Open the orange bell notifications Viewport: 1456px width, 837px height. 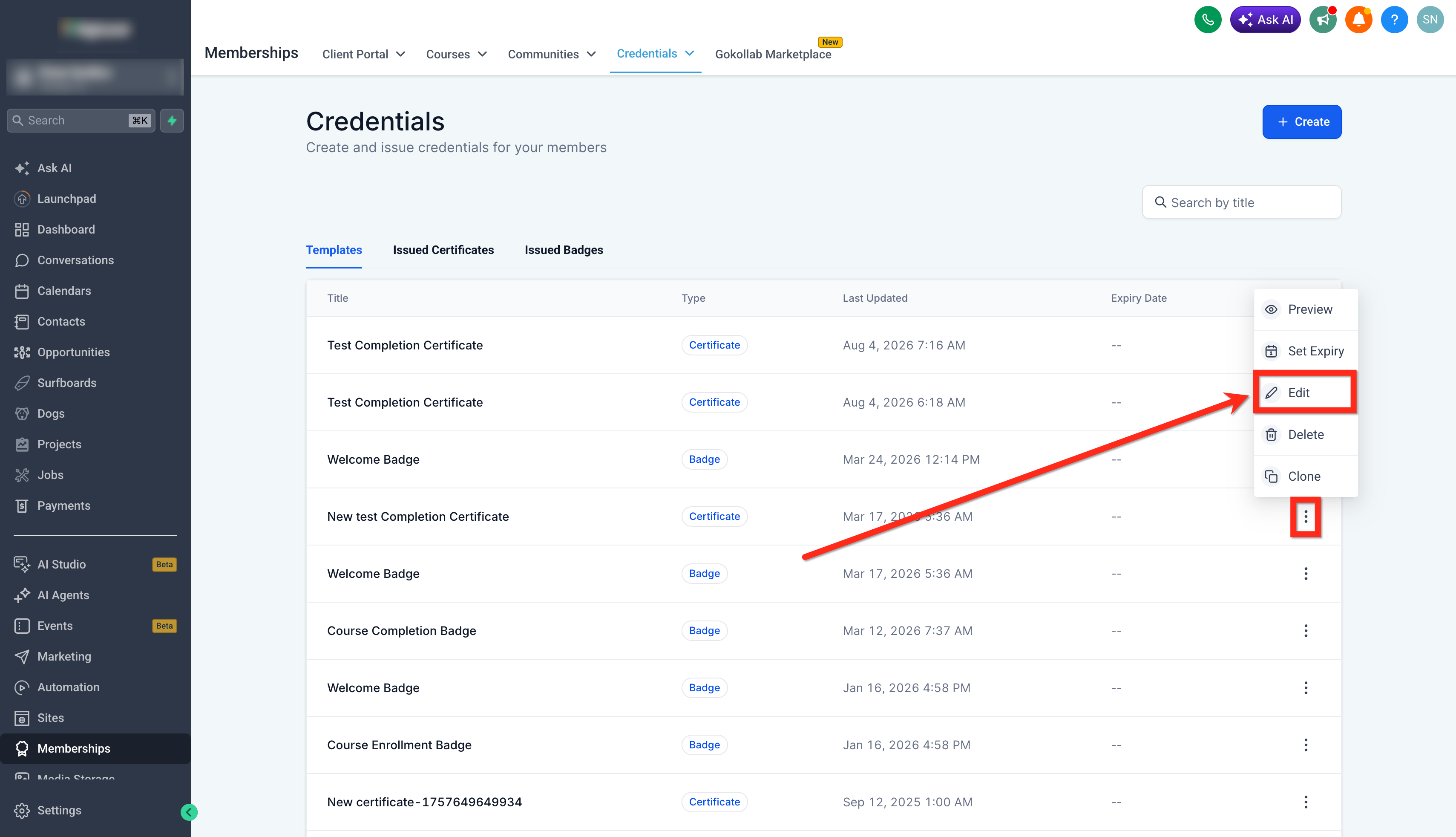(x=1358, y=20)
